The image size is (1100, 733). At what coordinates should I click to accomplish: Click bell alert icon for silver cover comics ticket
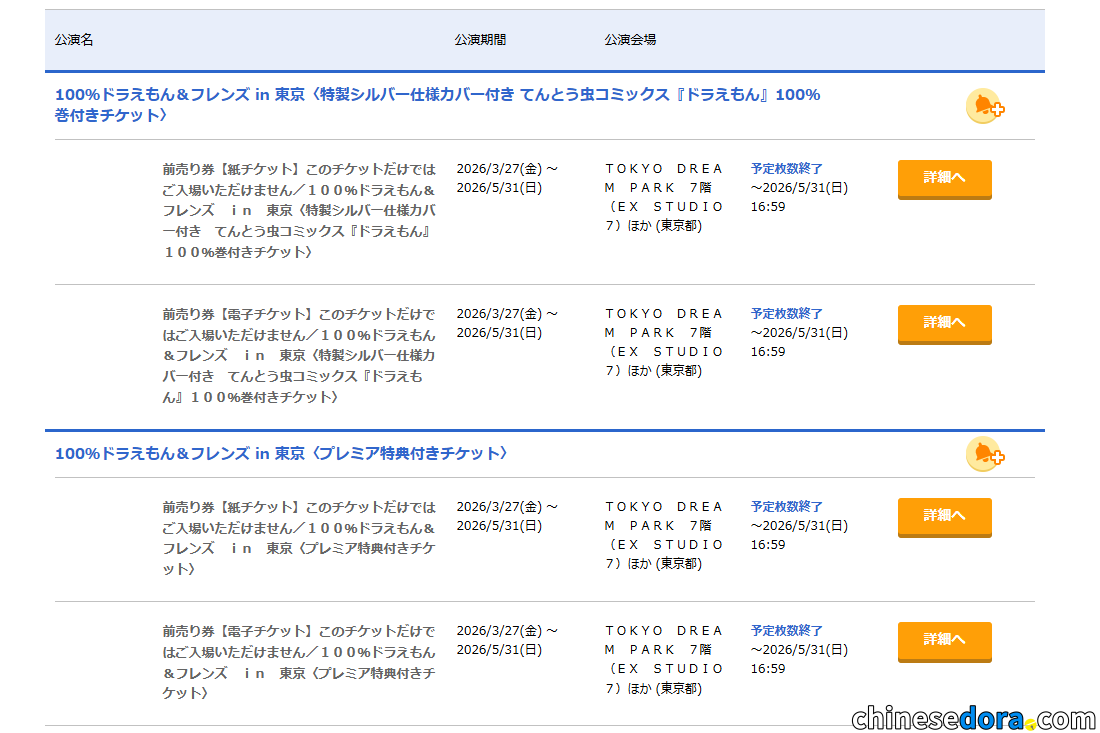[x=984, y=106]
